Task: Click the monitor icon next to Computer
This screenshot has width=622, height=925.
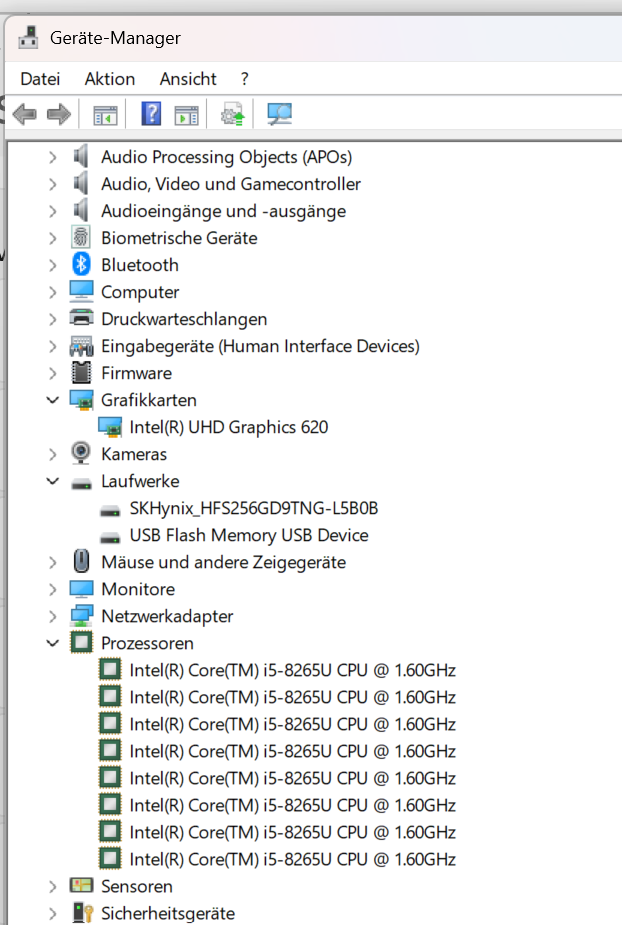Action: pyautogui.click(x=81, y=291)
